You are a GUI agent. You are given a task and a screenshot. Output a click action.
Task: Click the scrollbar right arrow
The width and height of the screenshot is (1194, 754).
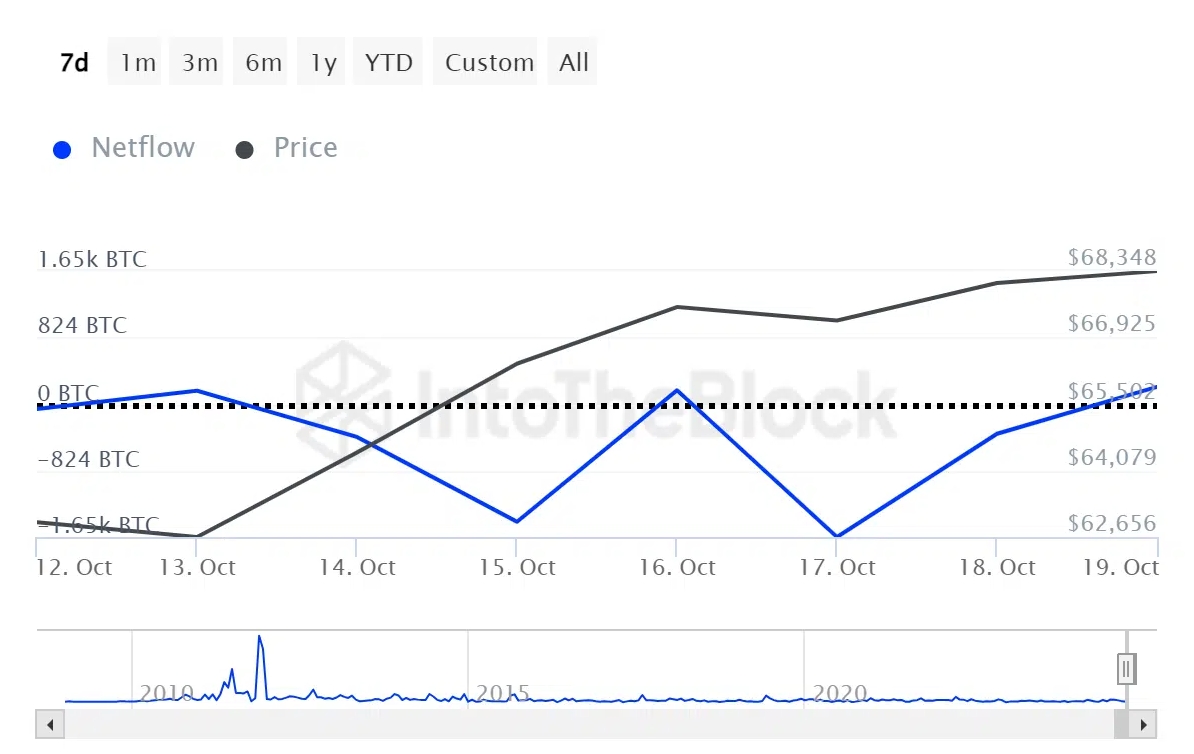[x=1146, y=724]
